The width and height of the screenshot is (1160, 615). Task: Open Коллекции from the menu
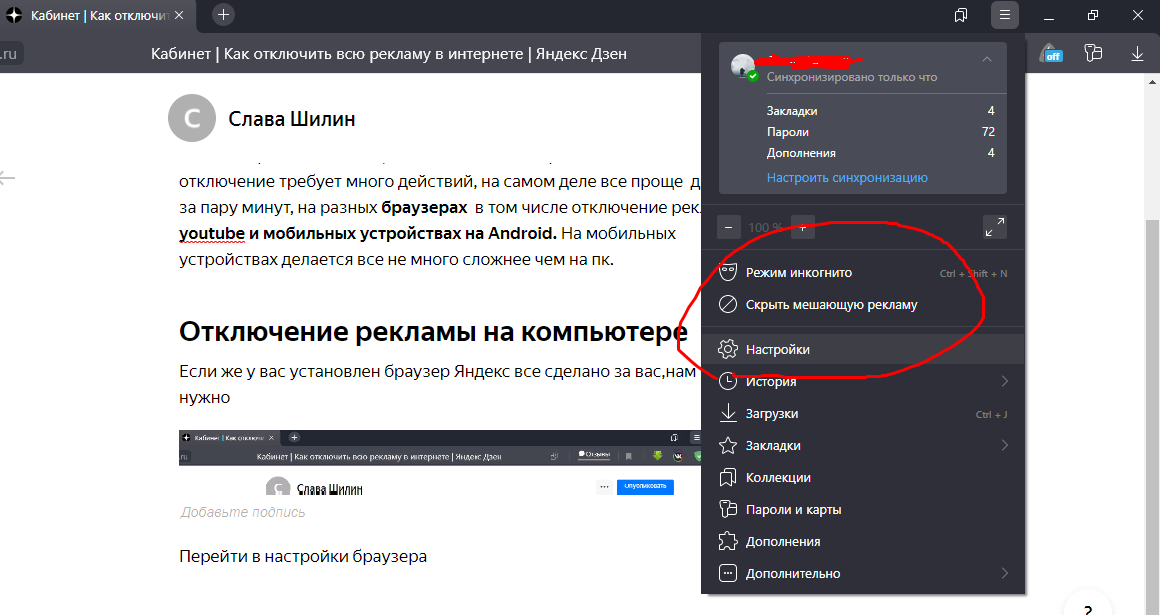tap(779, 477)
